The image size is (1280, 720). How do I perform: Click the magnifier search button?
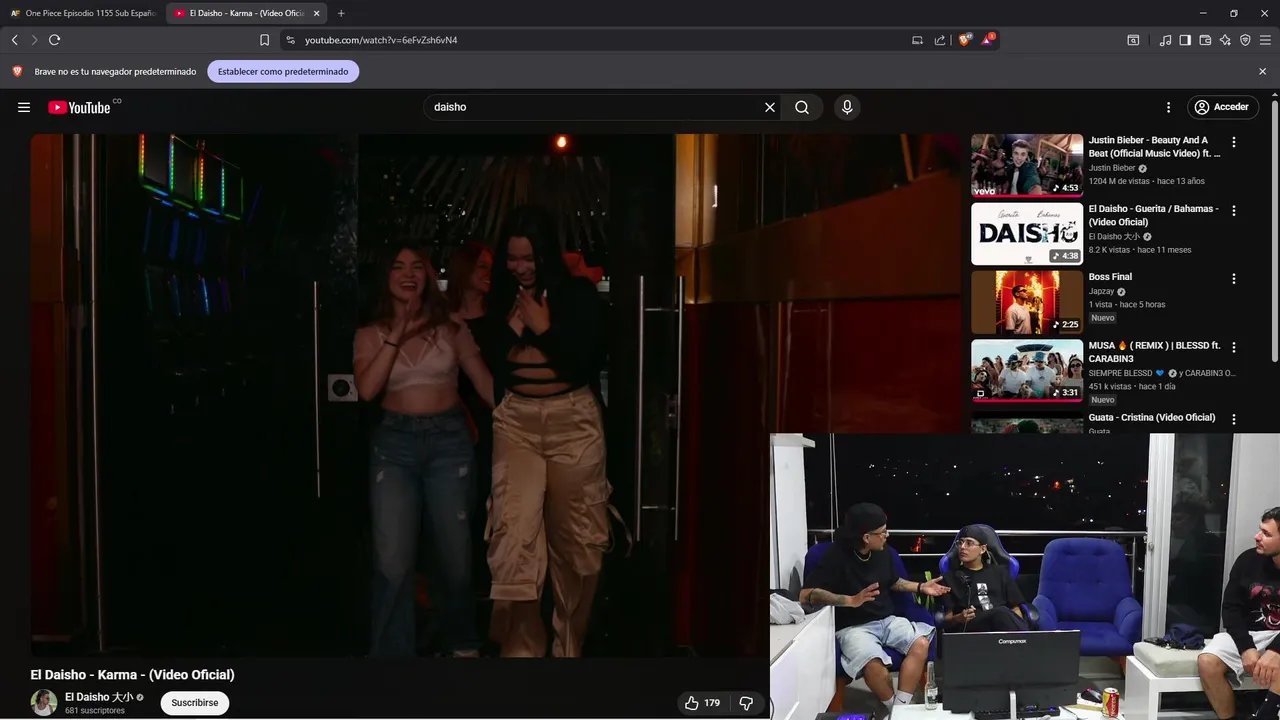pos(802,107)
